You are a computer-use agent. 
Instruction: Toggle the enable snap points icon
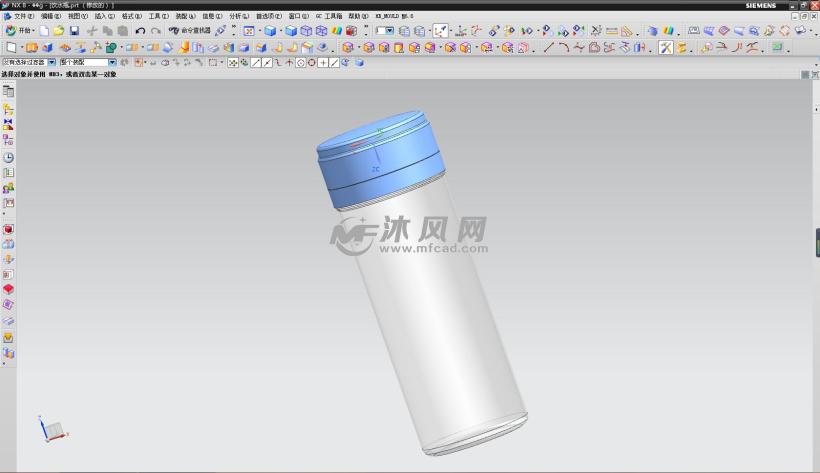tap(233, 63)
